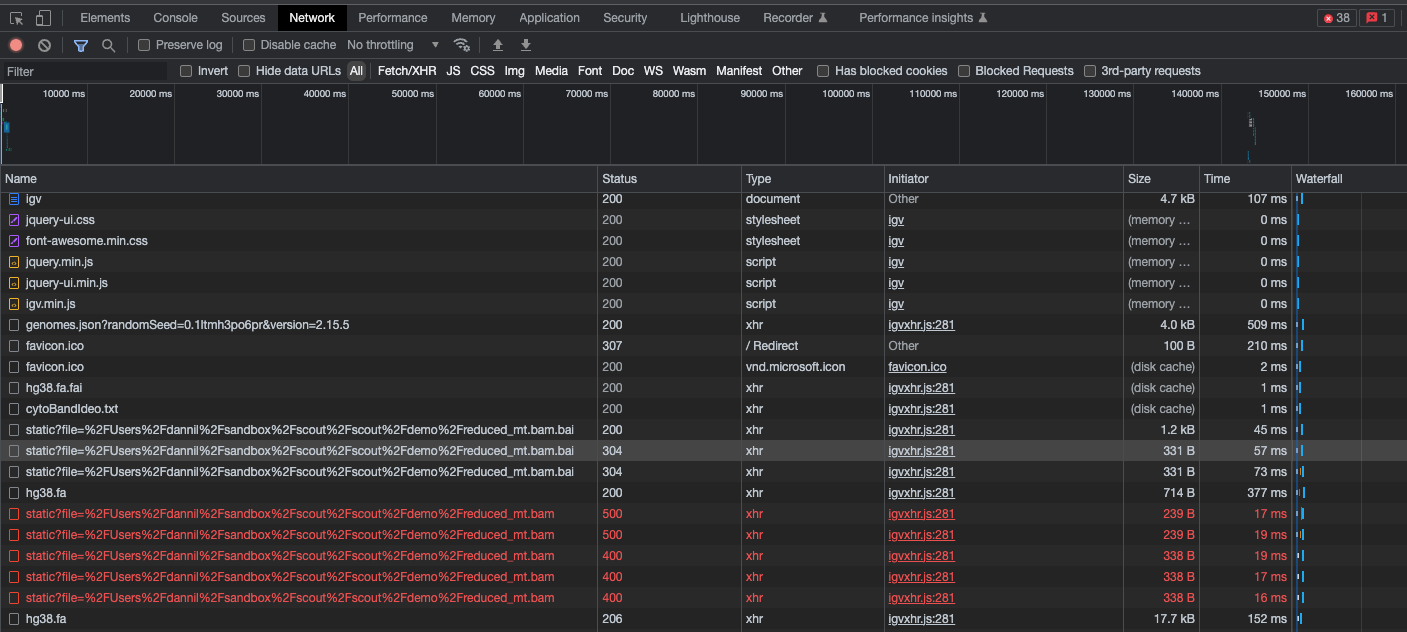
Task: Import a HAR file
Action: (497, 44)
